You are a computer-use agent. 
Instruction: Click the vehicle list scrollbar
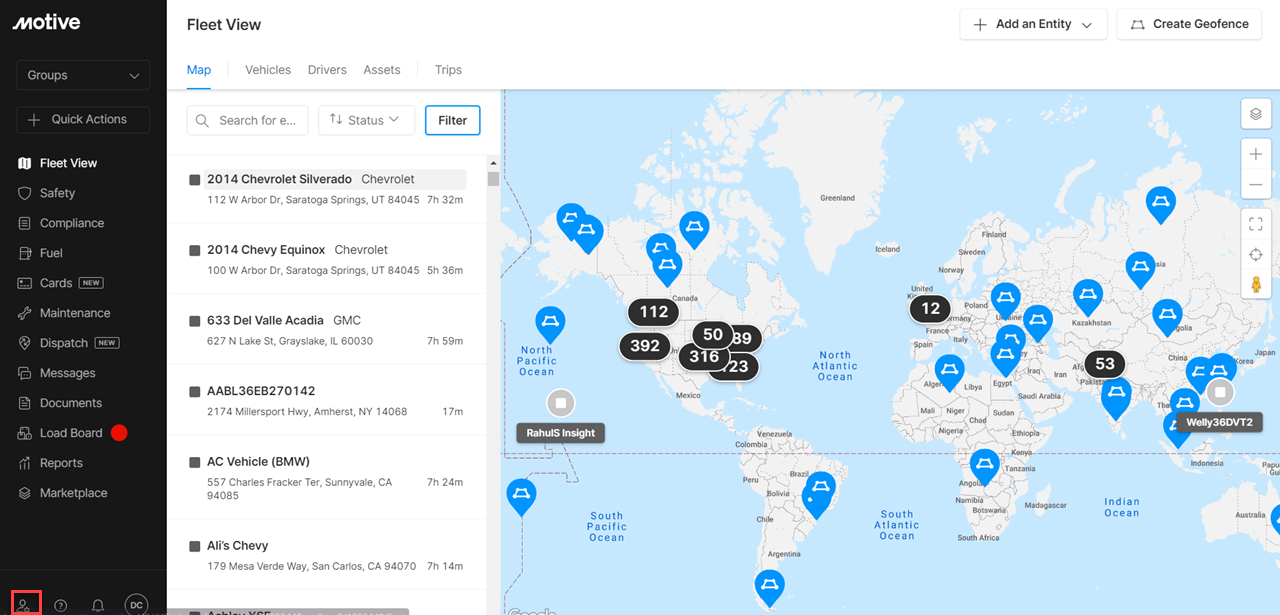pyautogui.click(x=493, y=178)
